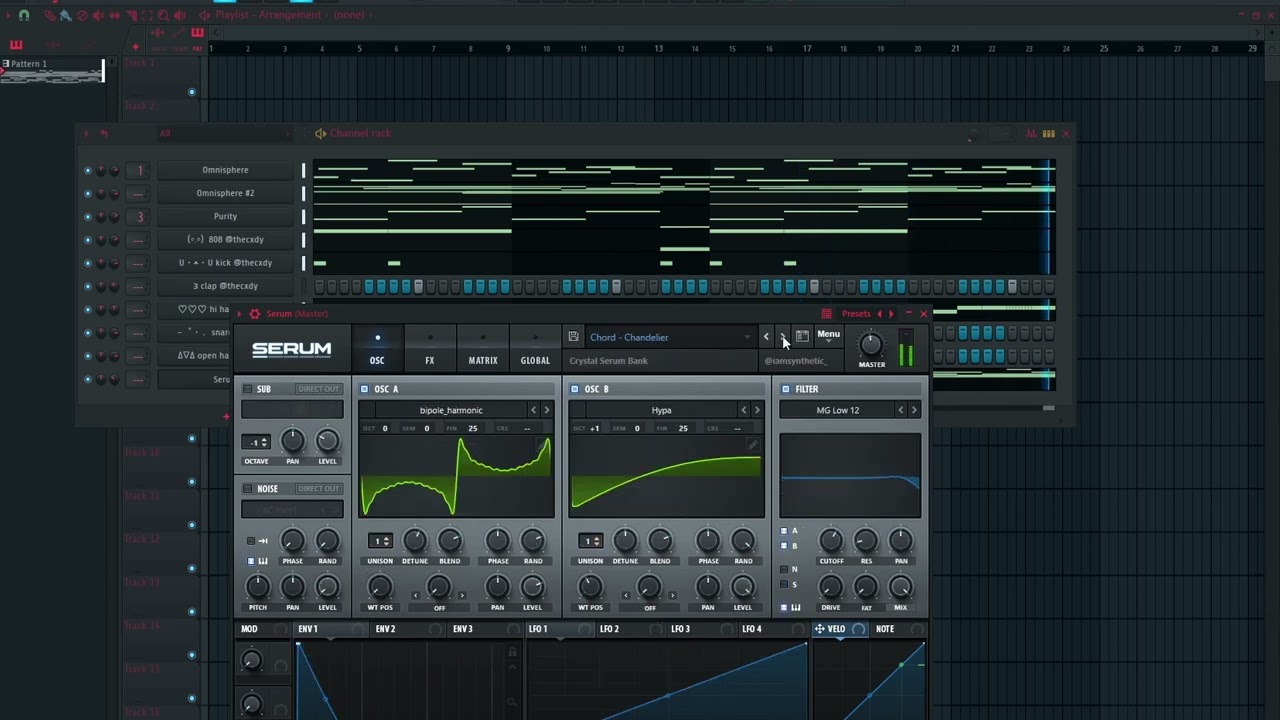Open the Serum preset browser icon
Screen dimensions: 1280x720
click(802, 337)
